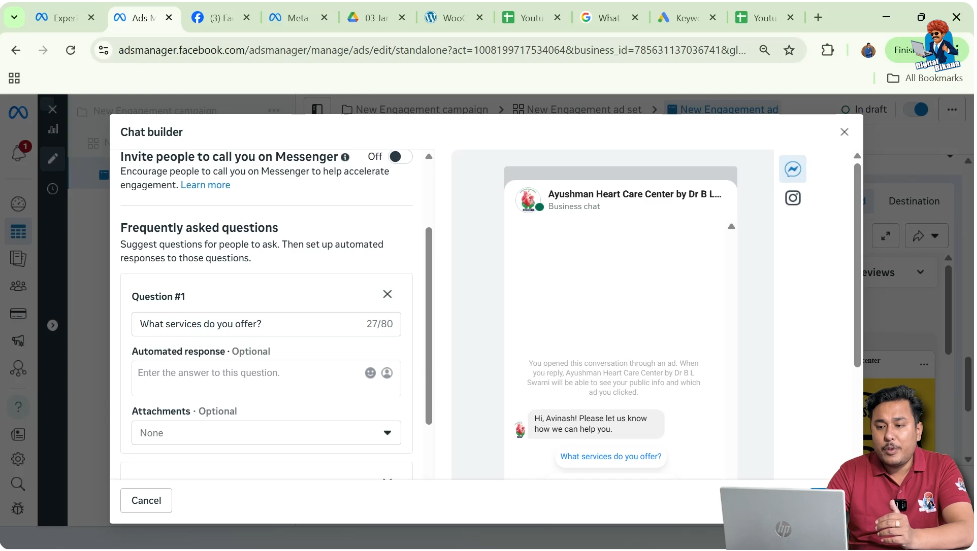The width and height of the screenshot is (977, 551).
Task: Insert personalization via the person icon
Action: [387, 373]
